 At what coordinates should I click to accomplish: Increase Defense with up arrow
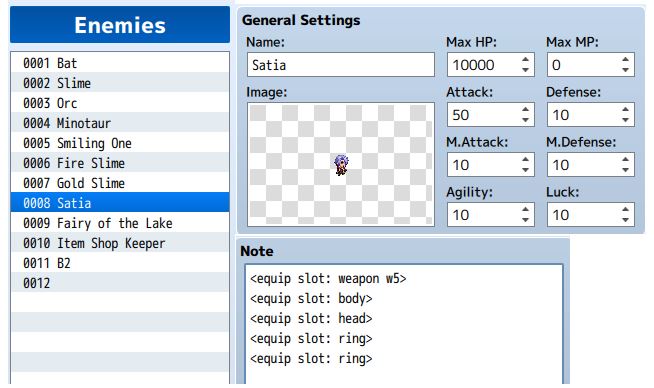click(625, 110)
